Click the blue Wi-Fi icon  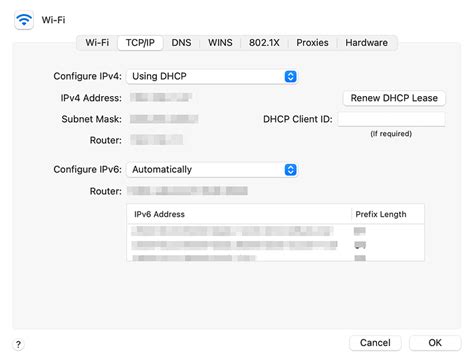pos(24,20)
